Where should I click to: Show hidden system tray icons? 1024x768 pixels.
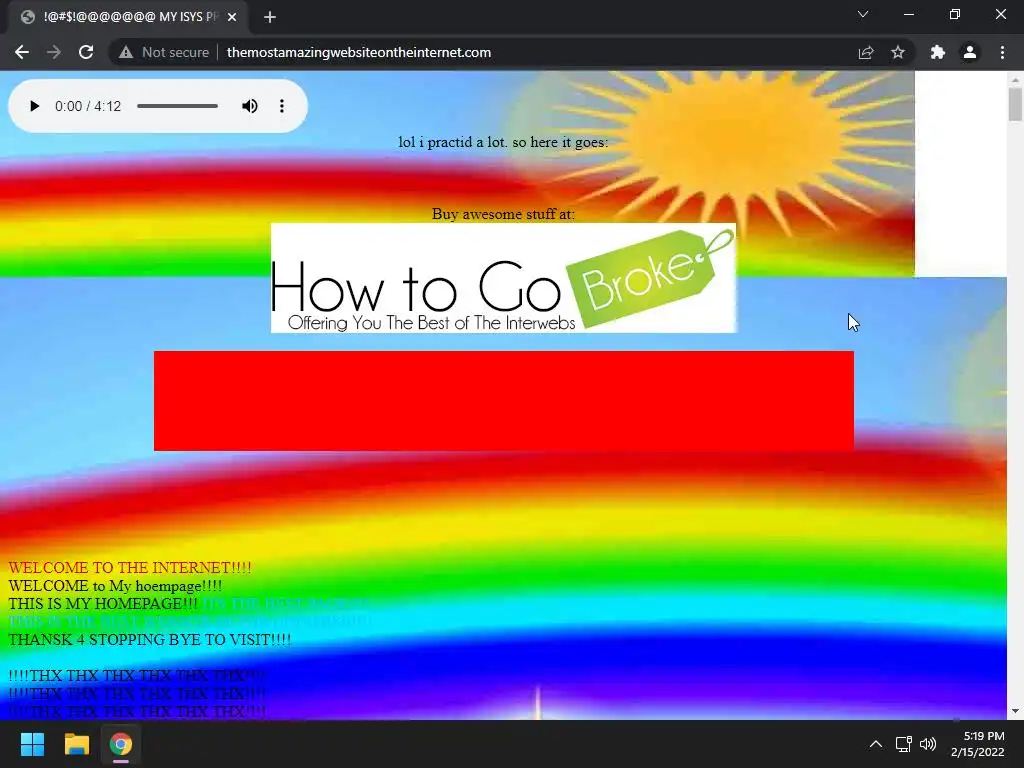[876, 744]
